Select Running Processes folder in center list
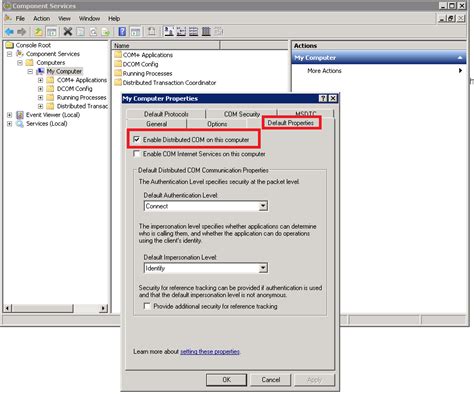This screenshot has width=474, height=394. pyautogui.click(x=143, y=74)
